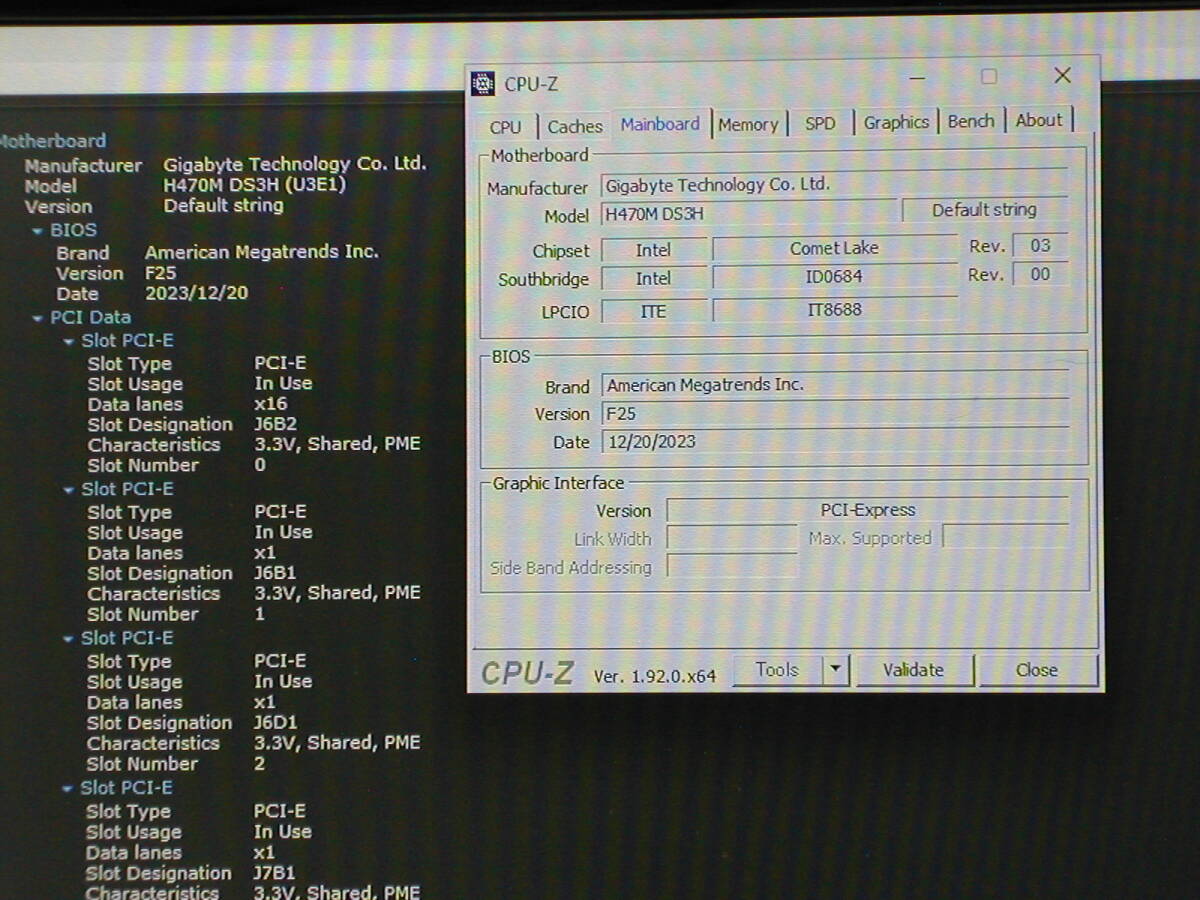
Task: Click the CPU-Z Manufacturer field
Action: coord(833,185)
